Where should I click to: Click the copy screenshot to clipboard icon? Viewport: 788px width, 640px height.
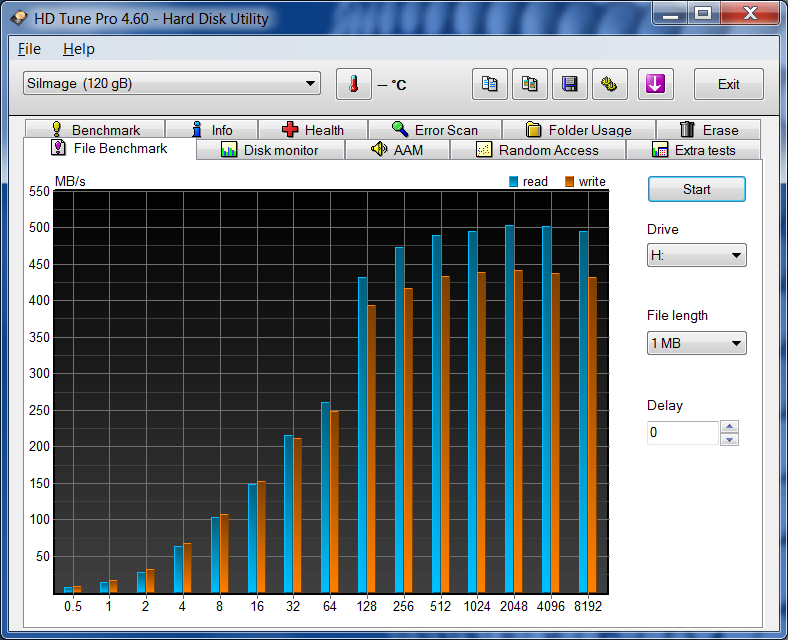coord(530,84)
